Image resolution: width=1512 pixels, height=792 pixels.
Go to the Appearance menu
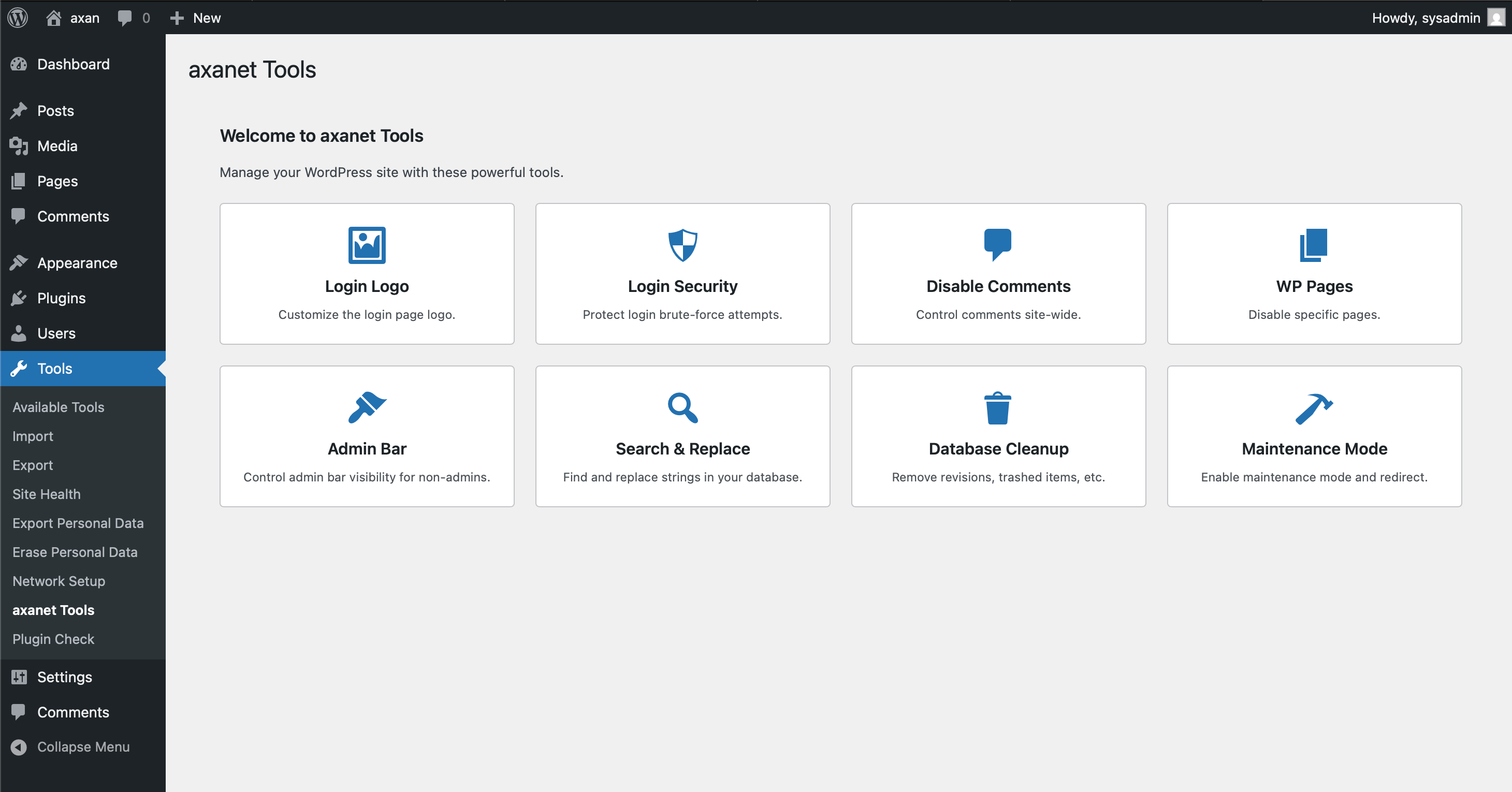77,263
